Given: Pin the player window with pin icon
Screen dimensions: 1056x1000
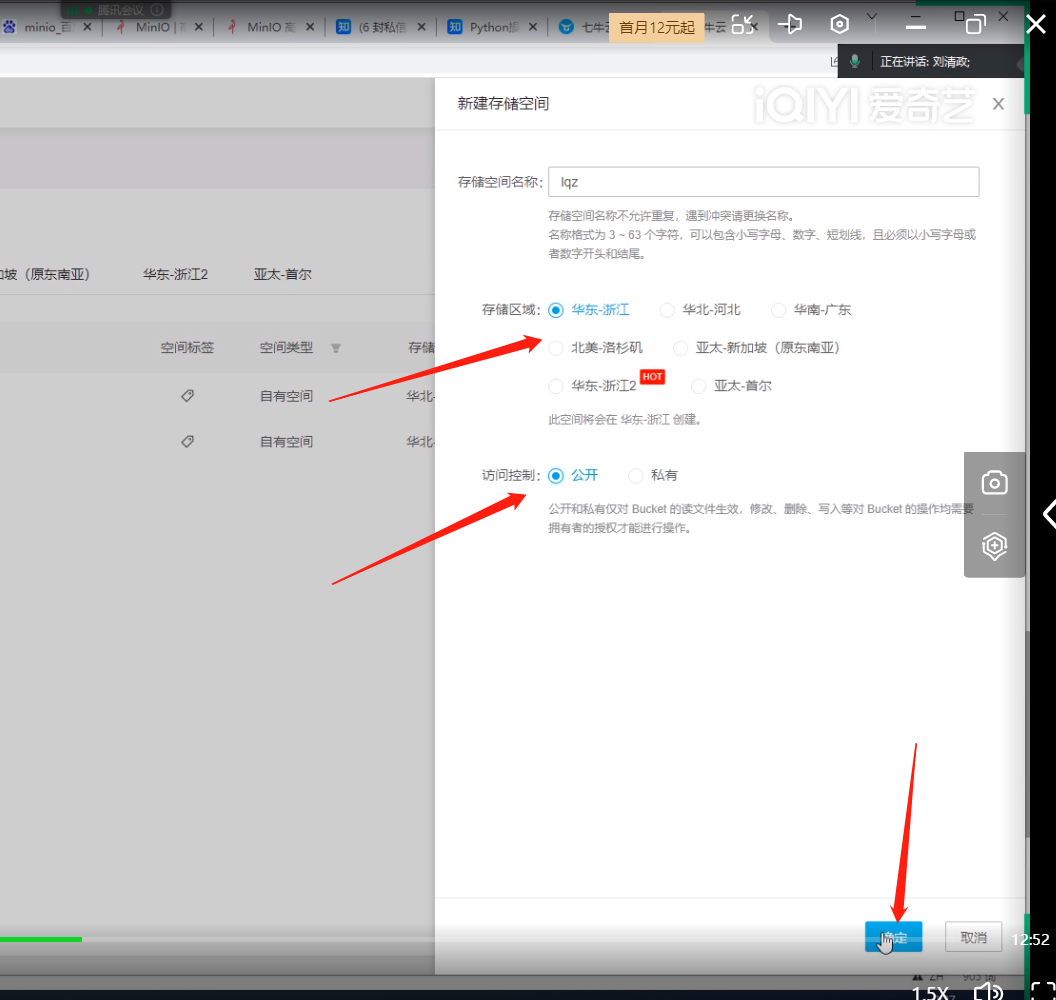Looking at the screenshot, I should click(790, 25).
